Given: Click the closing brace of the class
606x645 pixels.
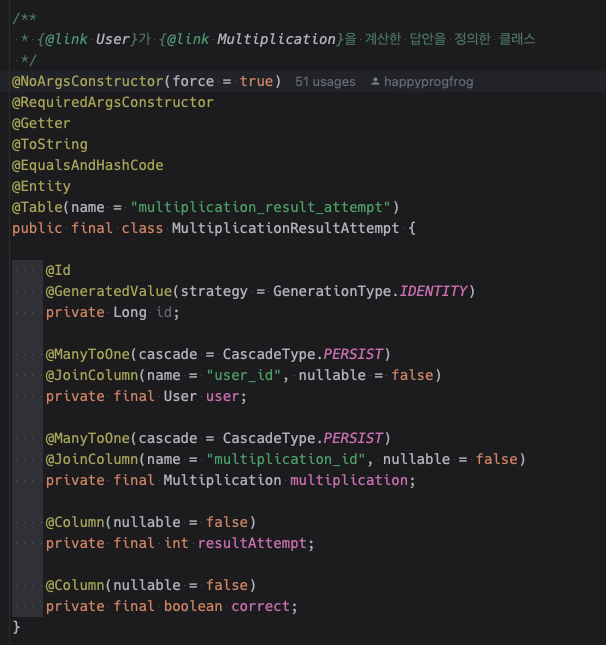Looking at the screenshot, I should (x=16, y=627).
